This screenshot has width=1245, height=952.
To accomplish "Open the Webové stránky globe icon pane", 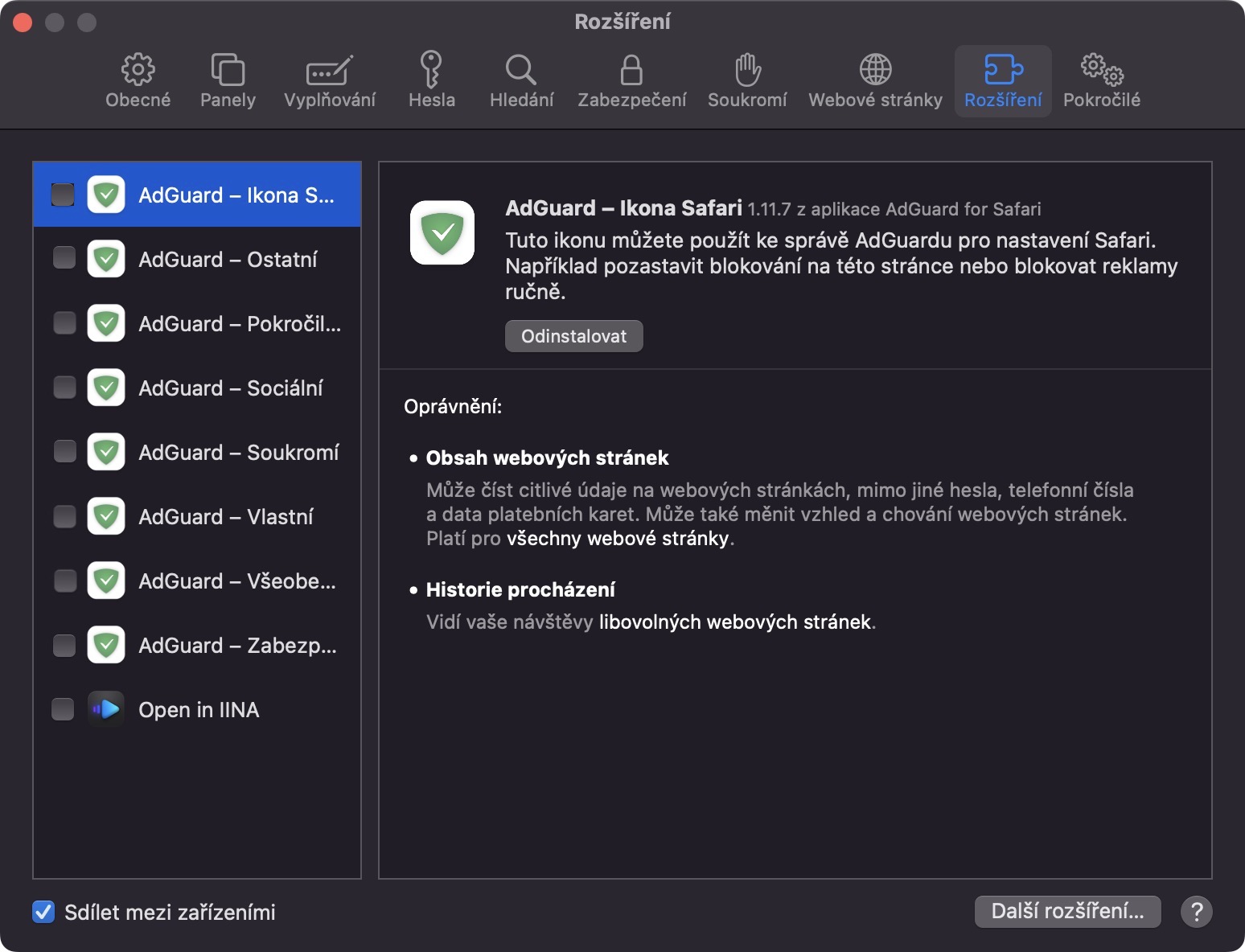I will (875, 80).
